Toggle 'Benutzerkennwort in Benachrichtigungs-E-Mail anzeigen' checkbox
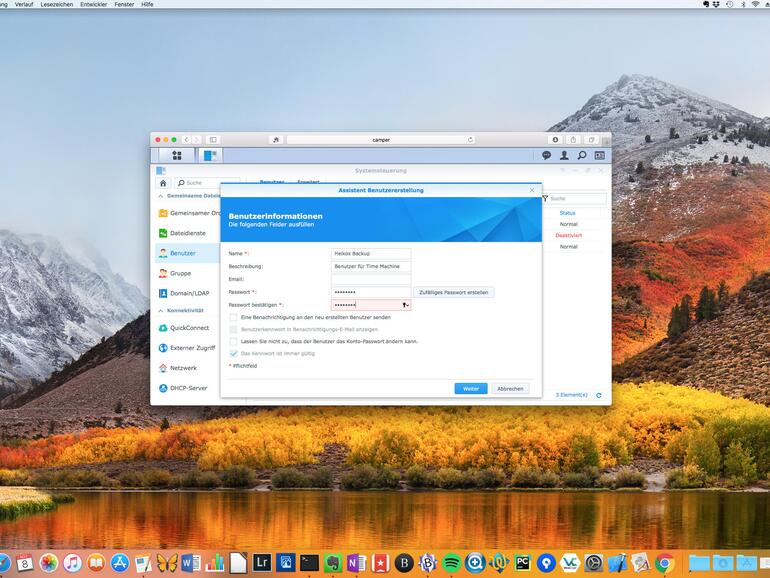Screen dimensions: 770x578 coord(233,330)
